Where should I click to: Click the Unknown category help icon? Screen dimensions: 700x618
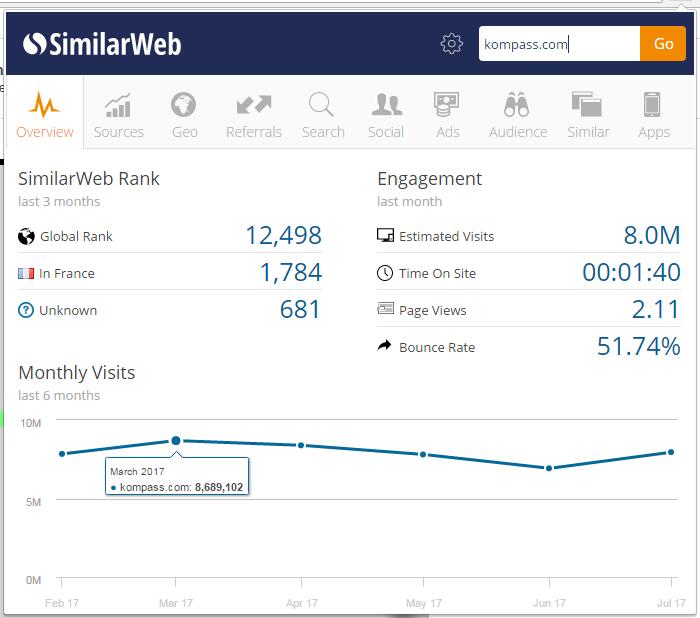(26, 310)
